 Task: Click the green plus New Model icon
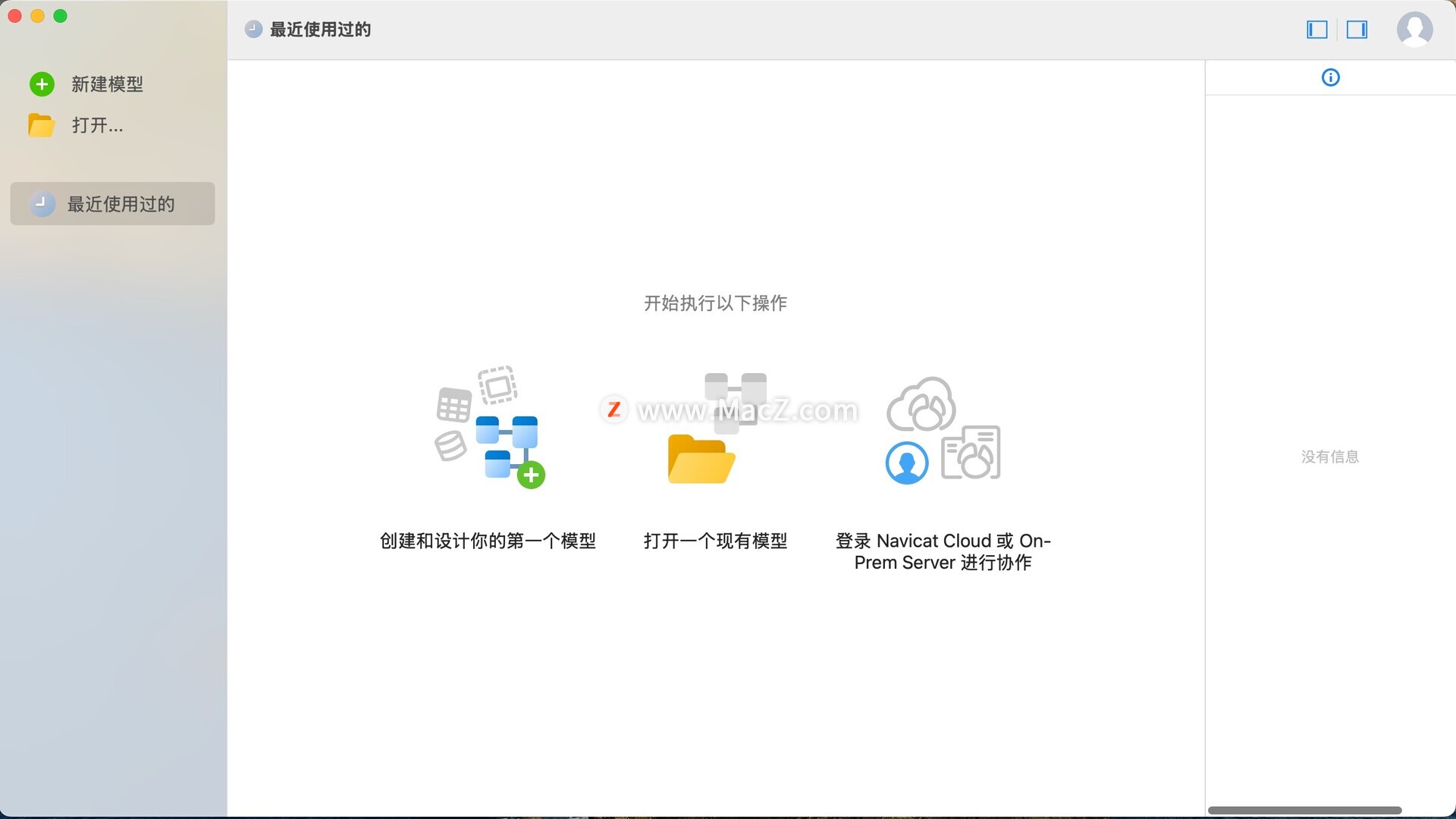coord(42,84)
